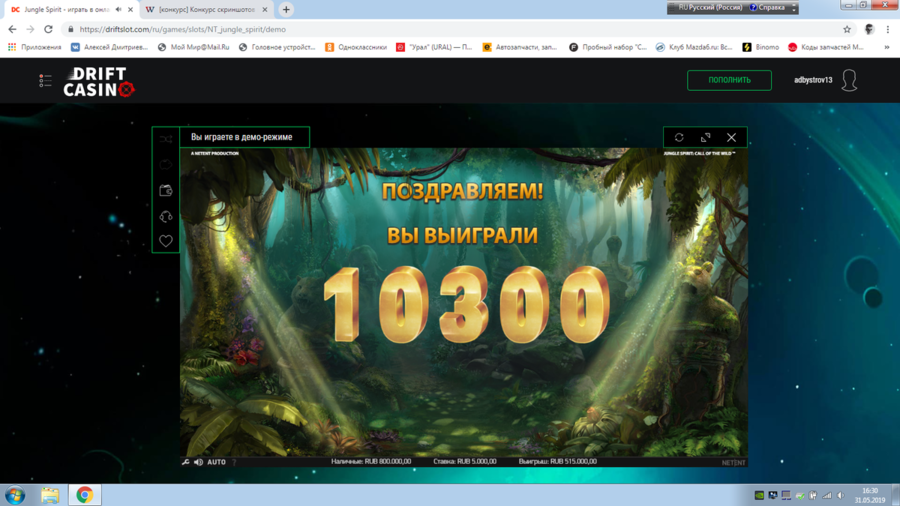Screen dimensions: 900x506
Task: Open the Одноклассники bookmark
Action: tap(356, 47)
